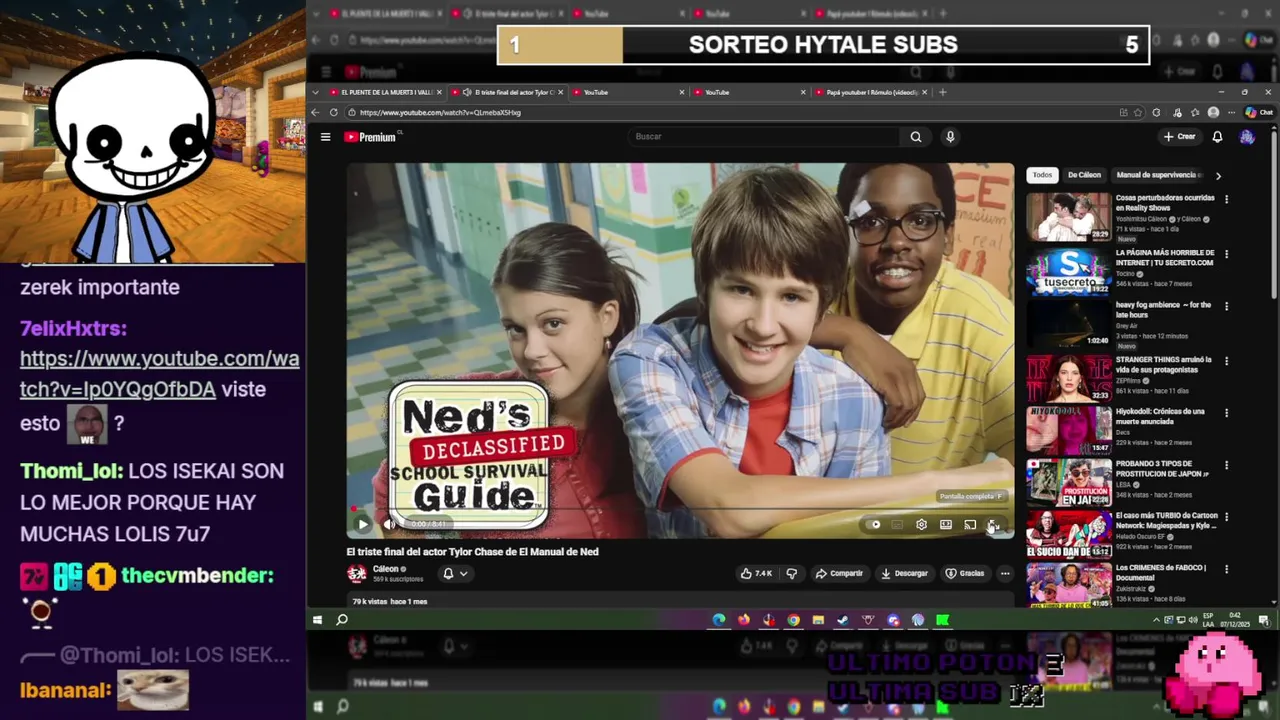Open Windows taskbar search
This screenshot has width=1280, height=720.
[x=342, y=620]
